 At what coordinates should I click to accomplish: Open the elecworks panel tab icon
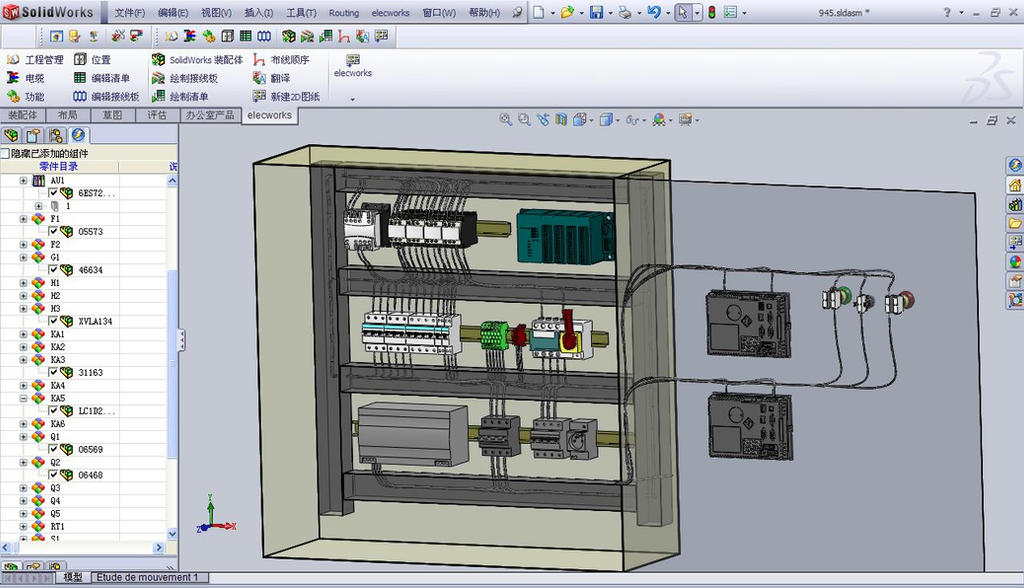pos(78,135)
